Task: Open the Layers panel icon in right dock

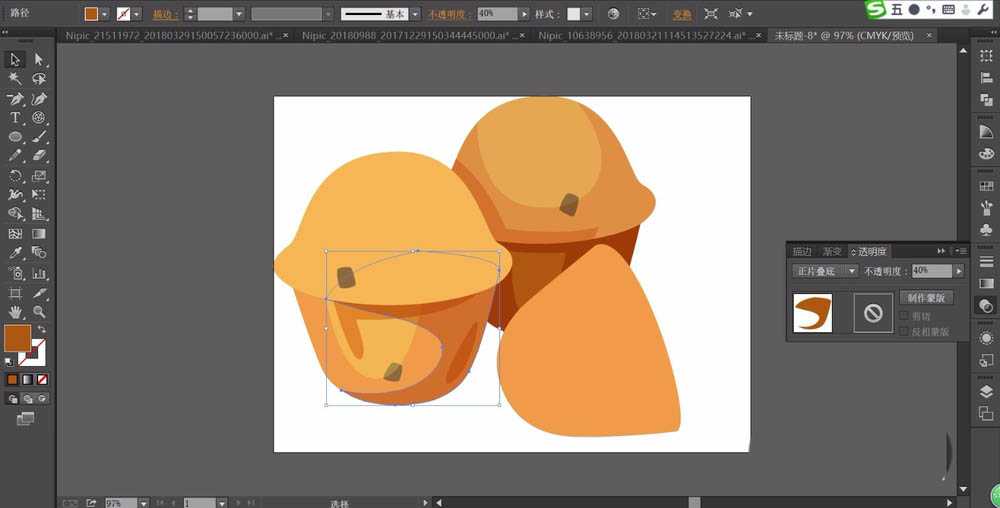Action: click(986, 392)
